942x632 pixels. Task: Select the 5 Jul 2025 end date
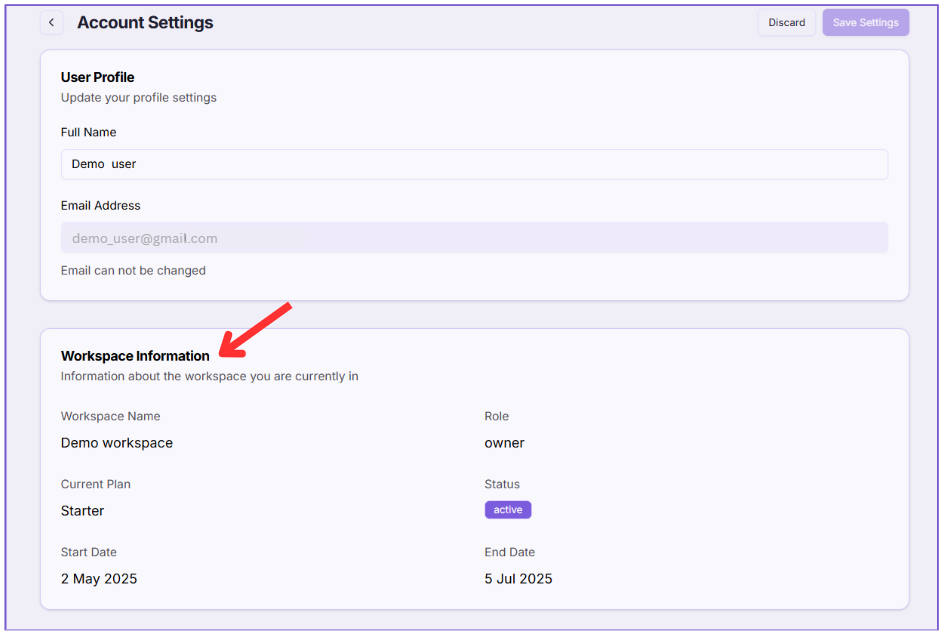coord(518,579)
